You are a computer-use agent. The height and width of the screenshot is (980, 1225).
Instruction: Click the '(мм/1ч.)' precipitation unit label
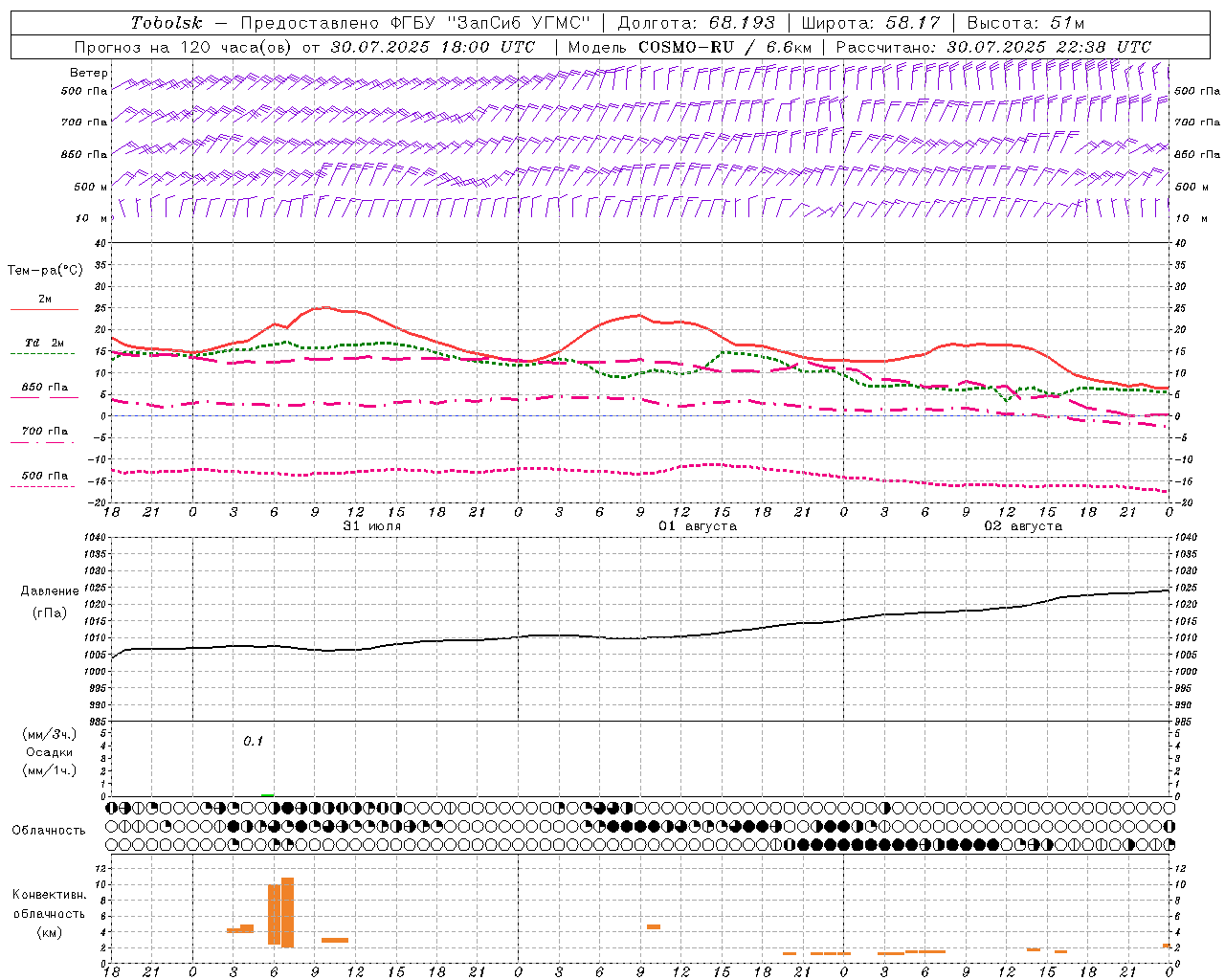coord(50,770)
